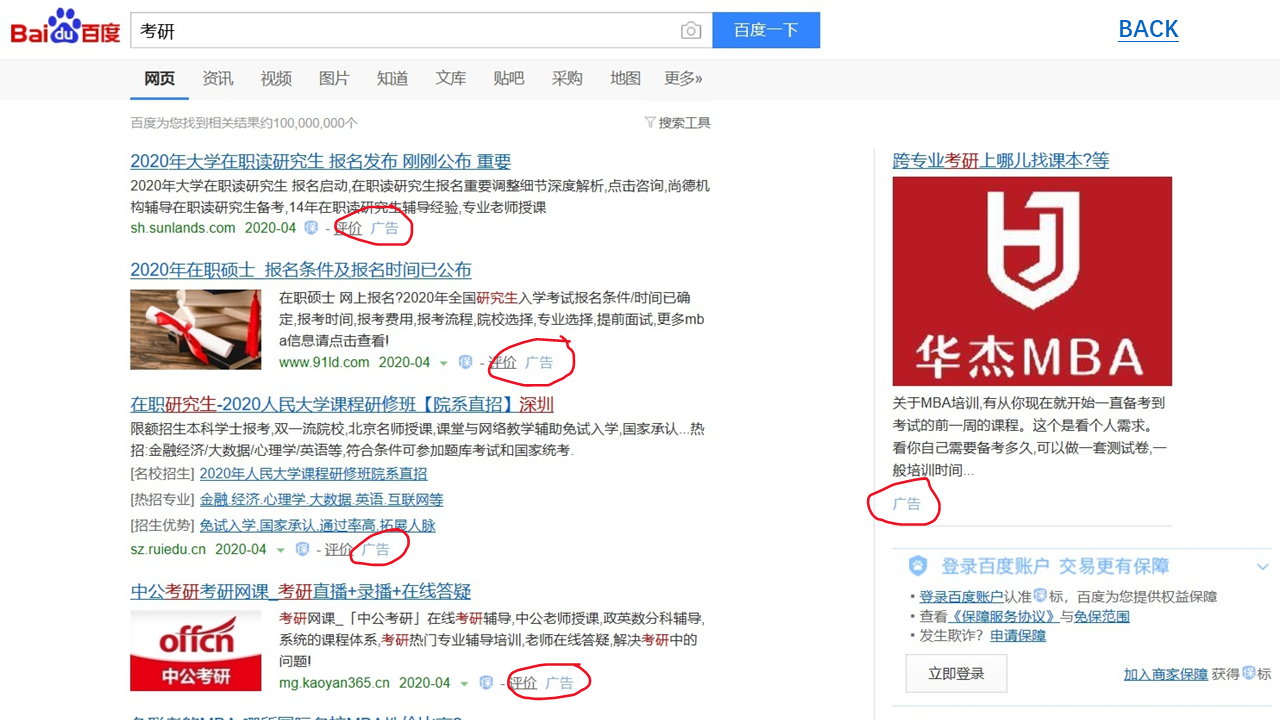
Task: Click the diploma scroll thumbnail
Action: (x=195, y=330)
